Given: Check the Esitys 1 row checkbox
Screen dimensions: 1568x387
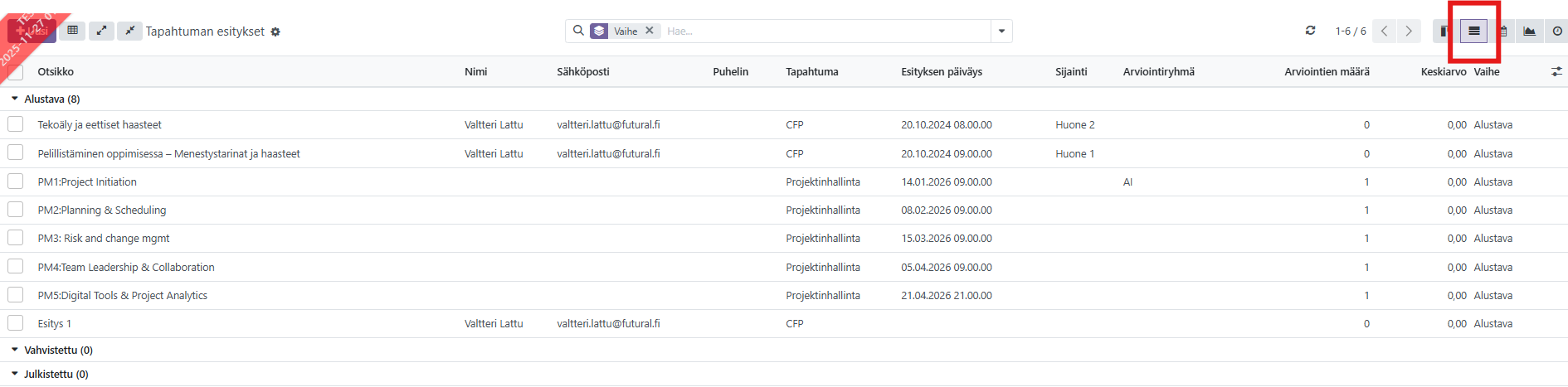Looking at the screenshot, I should coord(16,323).
